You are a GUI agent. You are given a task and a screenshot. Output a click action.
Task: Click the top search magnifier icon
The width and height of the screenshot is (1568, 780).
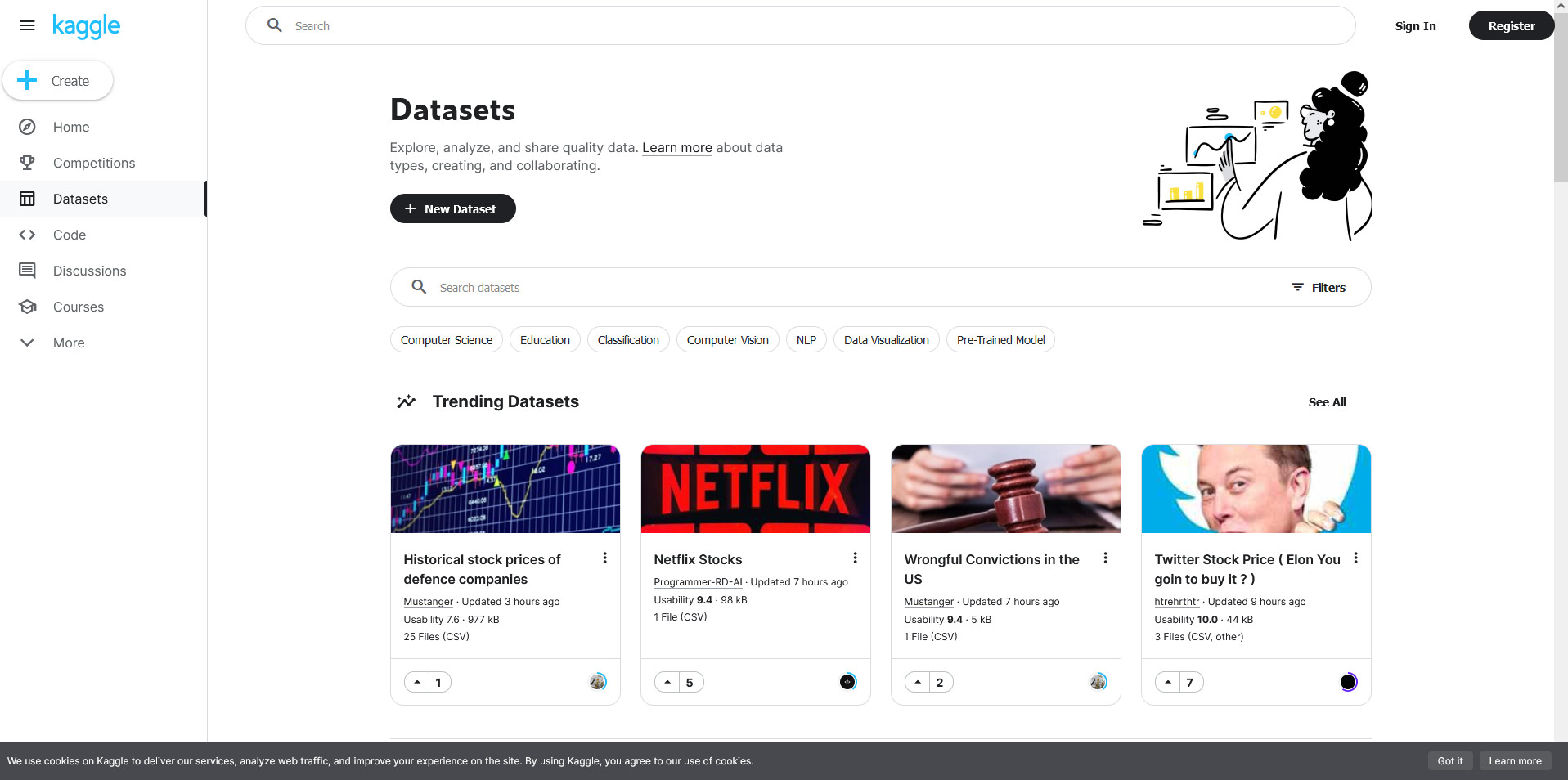click(x=275, y=25)
